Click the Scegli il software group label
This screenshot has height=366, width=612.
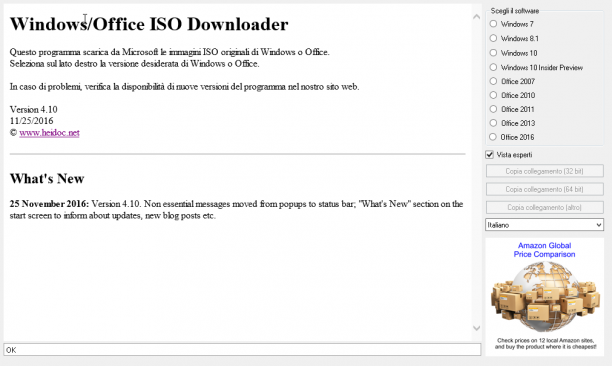click(514, 11)
